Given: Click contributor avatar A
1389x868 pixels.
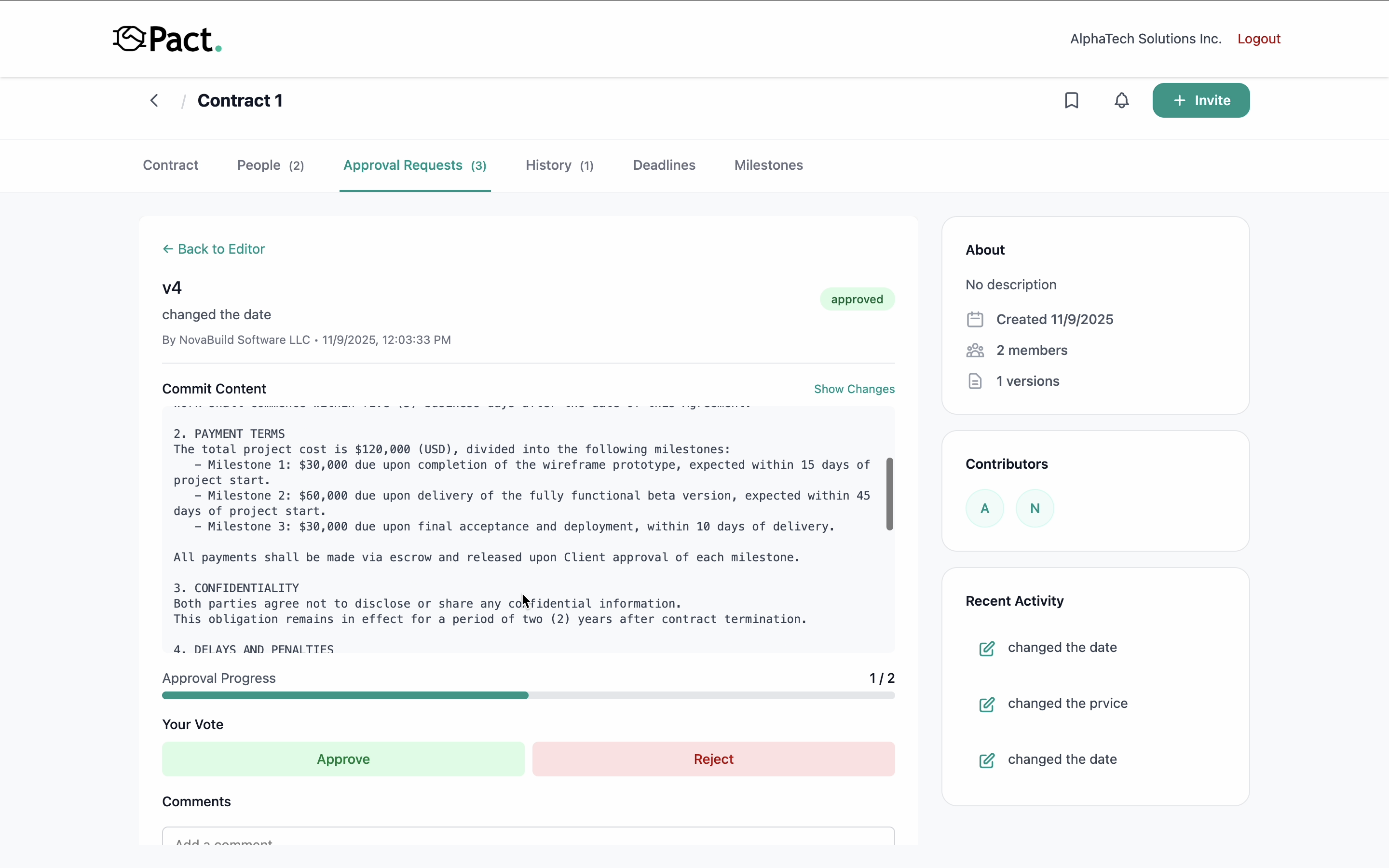Looking at the screenshot, I should pos(984,508).
